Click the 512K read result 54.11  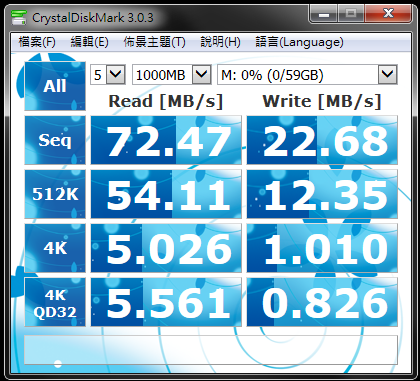click(x=166, y=194)
